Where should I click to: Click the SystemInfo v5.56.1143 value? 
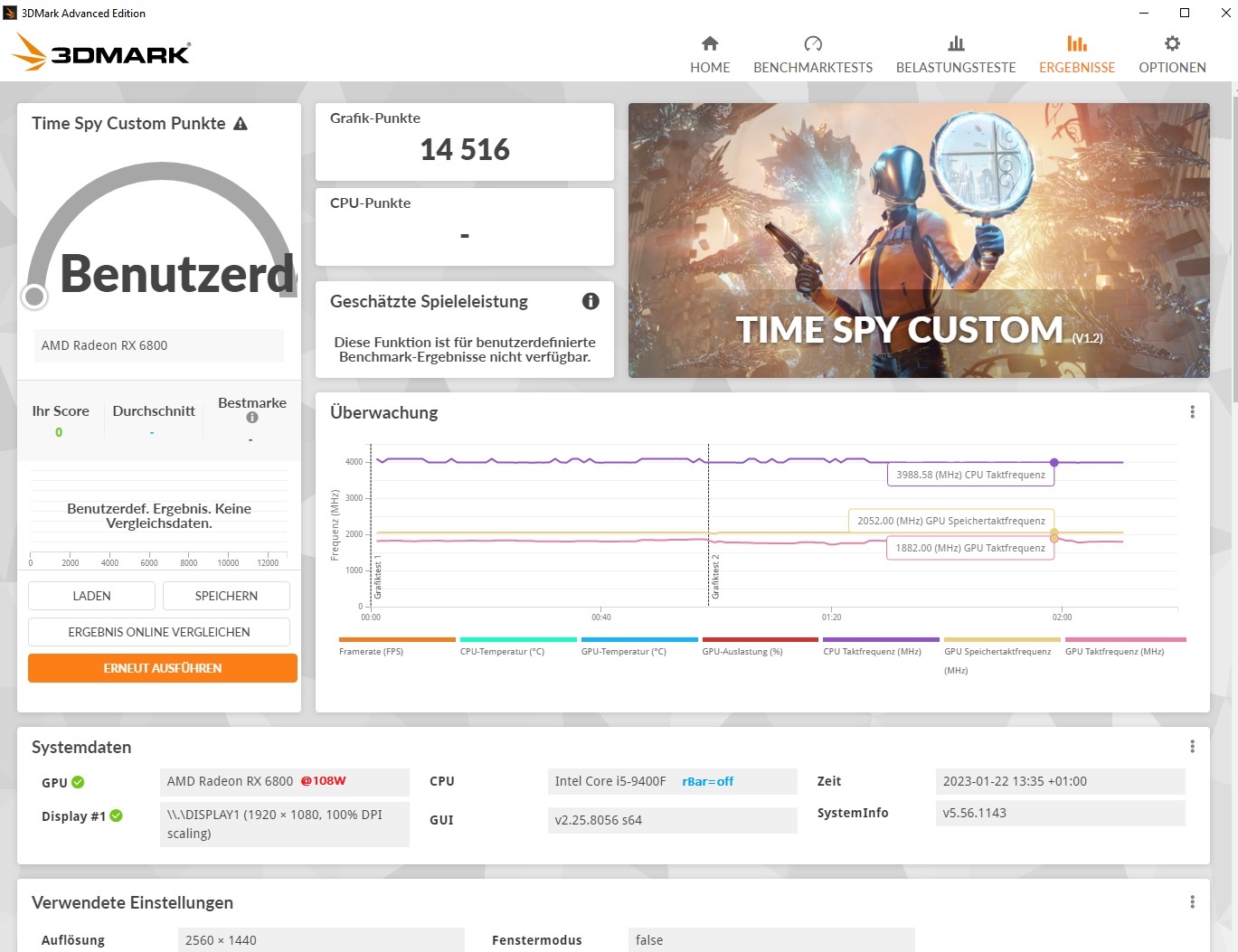pos(1060,813)
